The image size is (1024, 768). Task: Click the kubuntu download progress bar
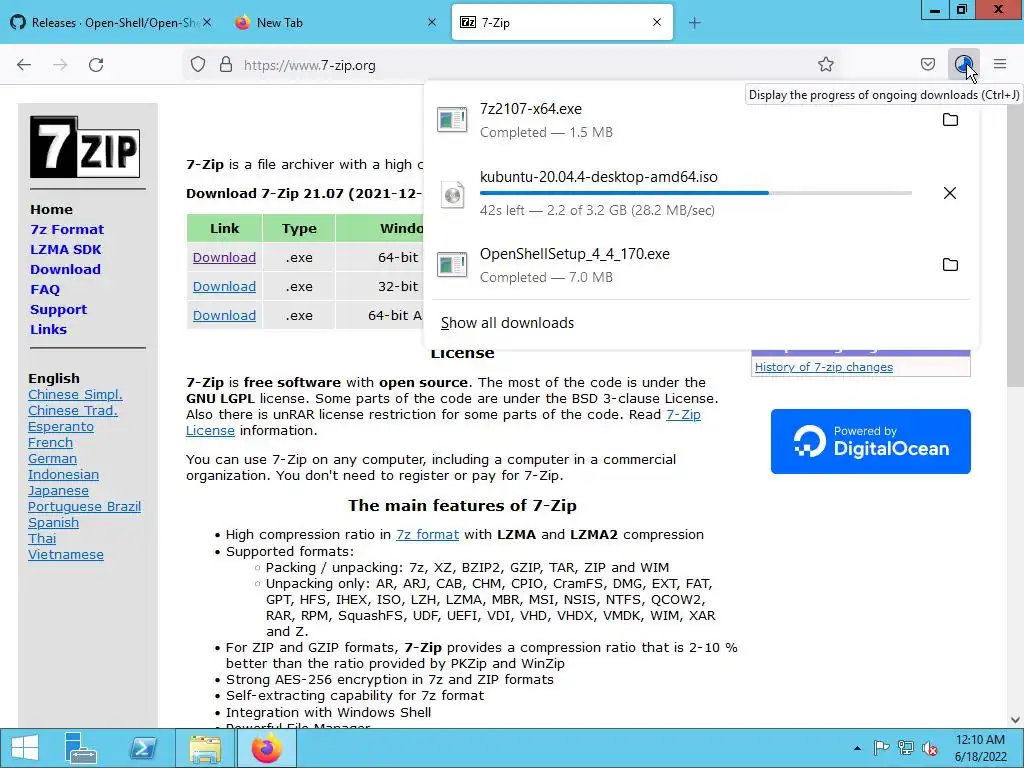(696, 193)
